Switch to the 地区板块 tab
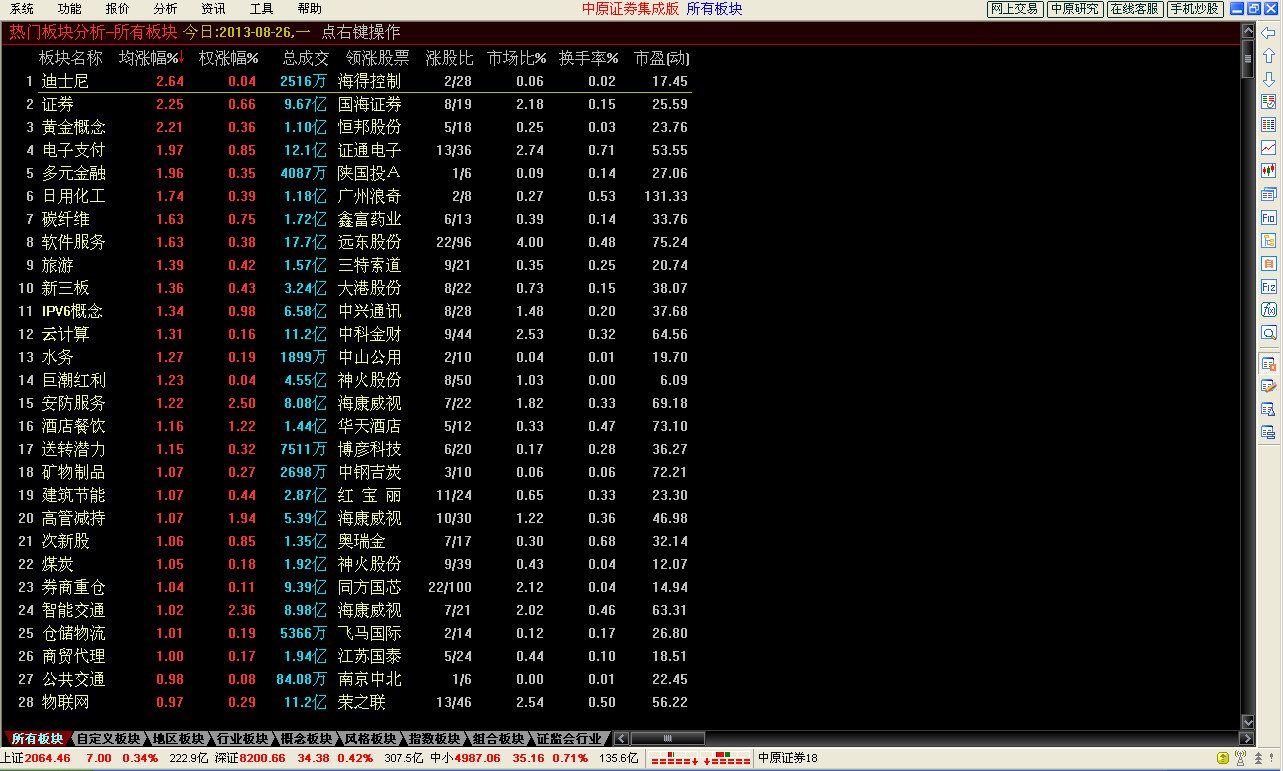 [179, 739]
